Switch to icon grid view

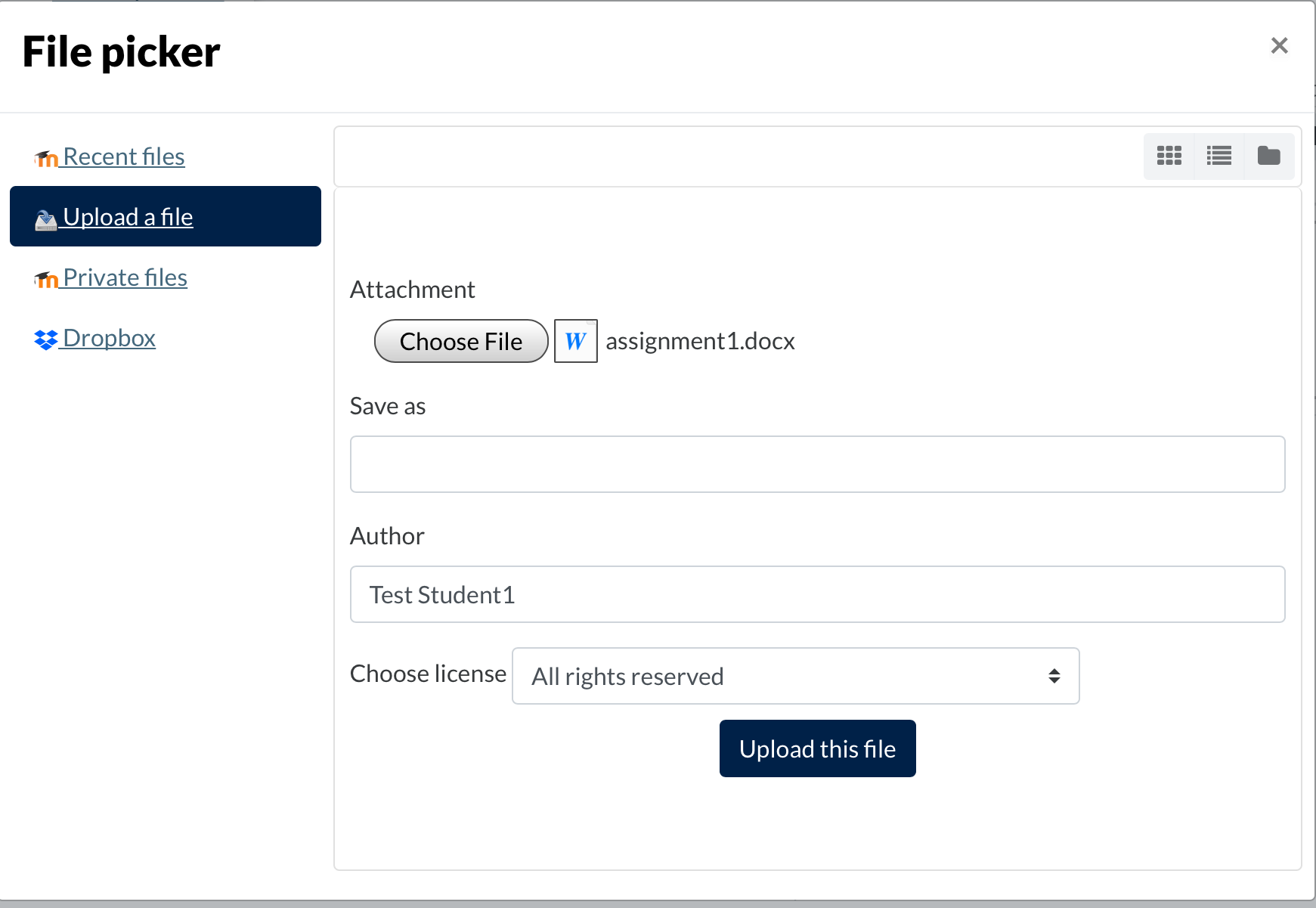[1169, 156]
